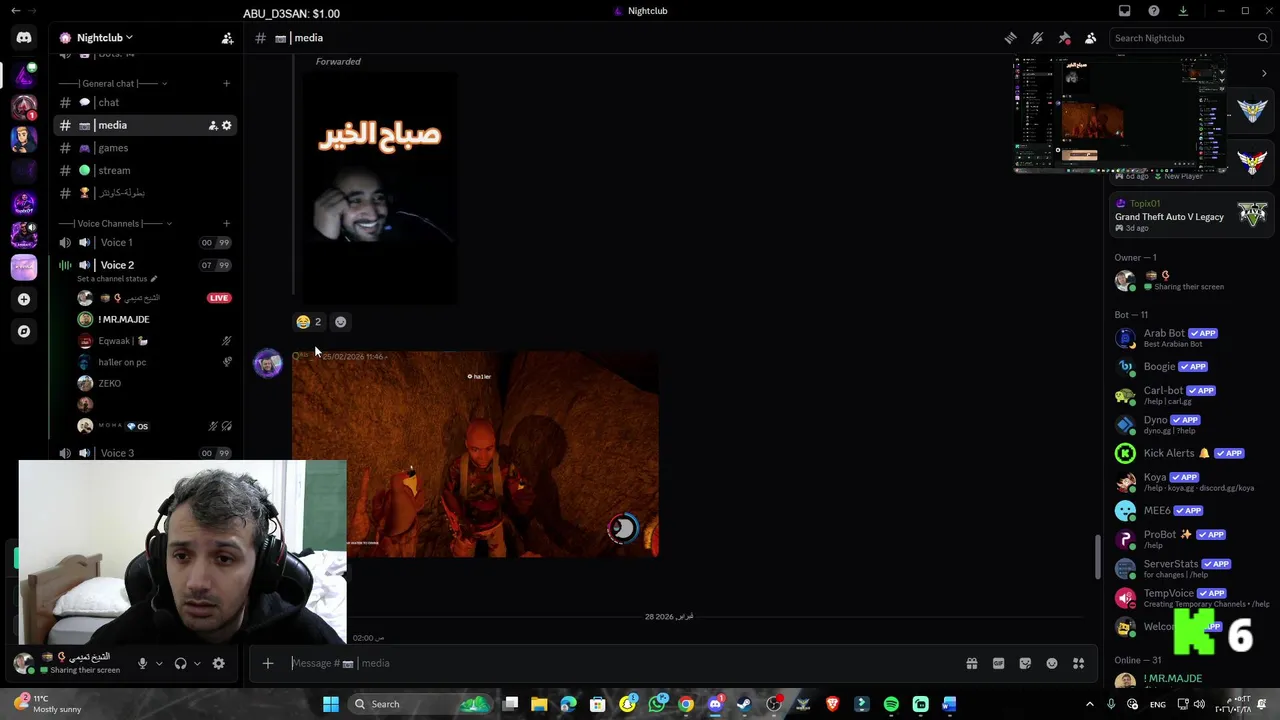Open Spotify from taskbar
Screen dimensions: 1280x720
tap(891, 704)
